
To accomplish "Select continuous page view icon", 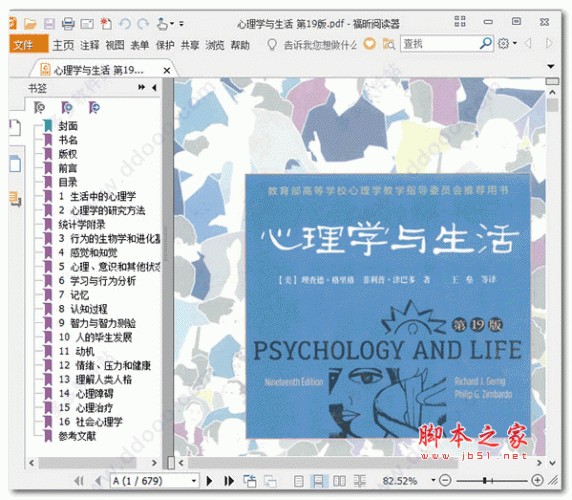I will coord(318,481).
